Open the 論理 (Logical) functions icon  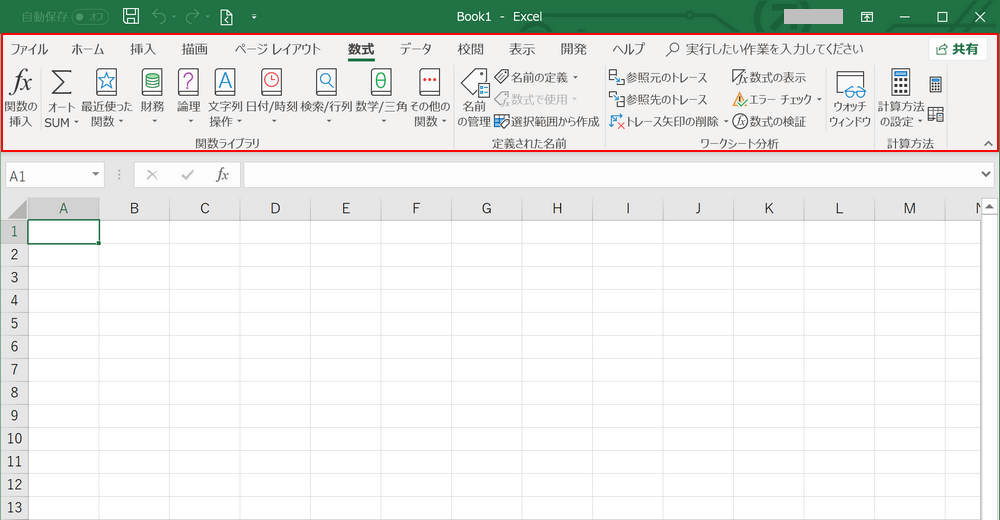189,82
